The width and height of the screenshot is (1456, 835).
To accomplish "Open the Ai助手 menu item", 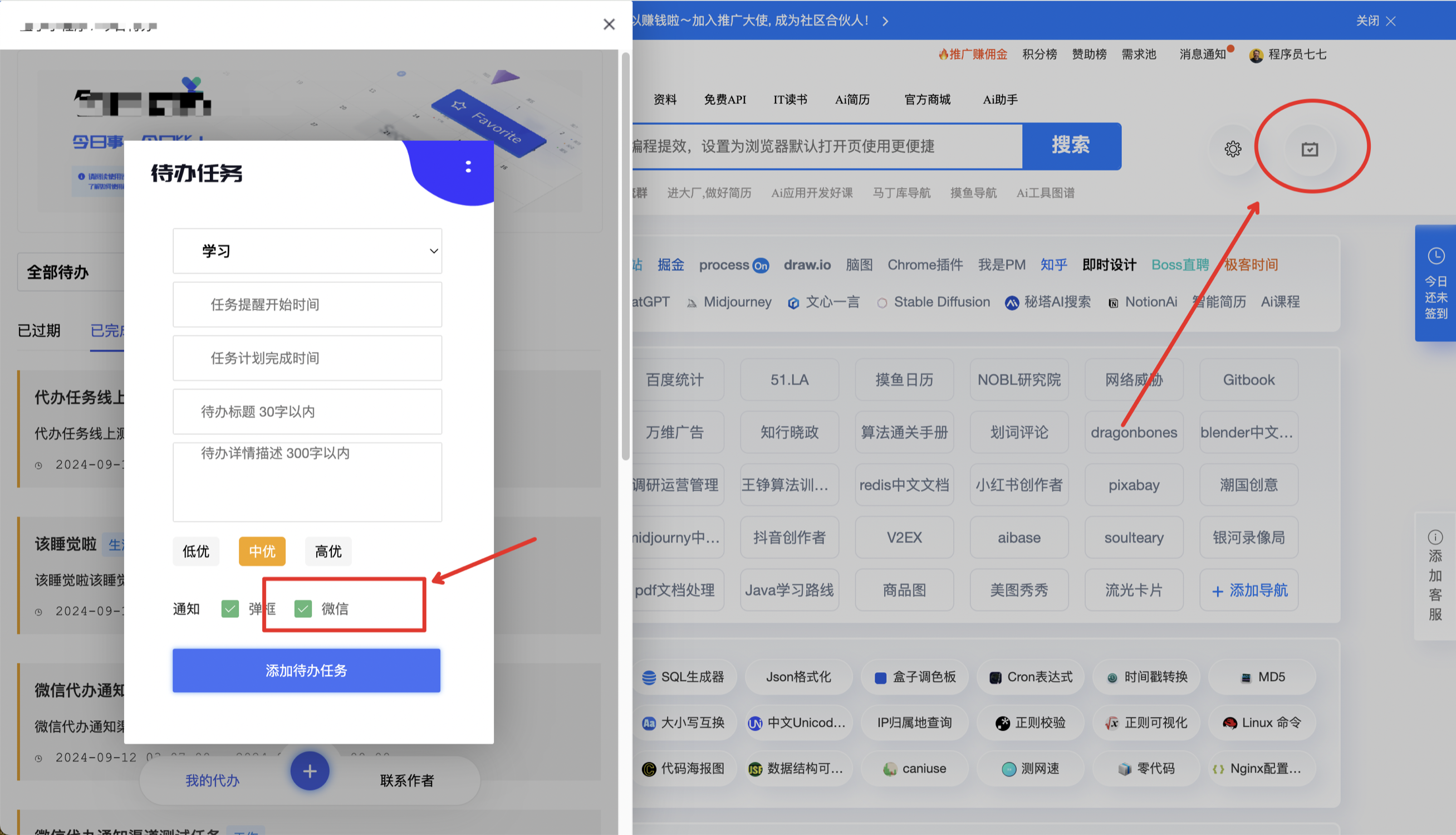I will [999, 100].
